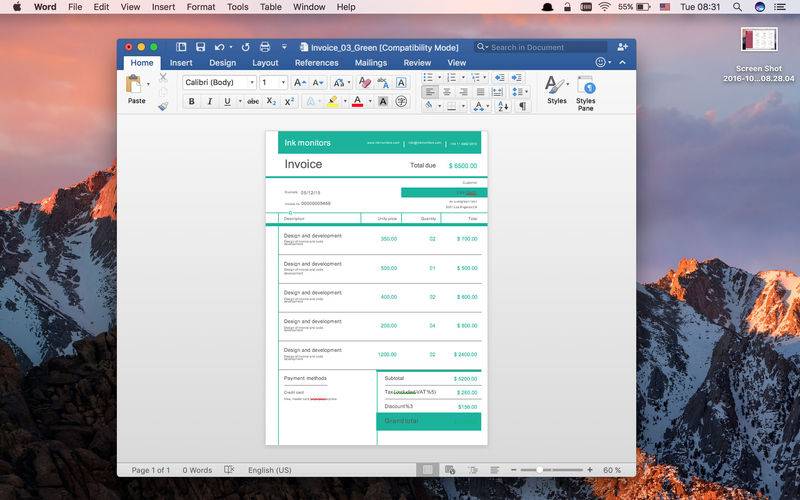
Task: Click the 60 % zoom level
Action: click(612, 470)
